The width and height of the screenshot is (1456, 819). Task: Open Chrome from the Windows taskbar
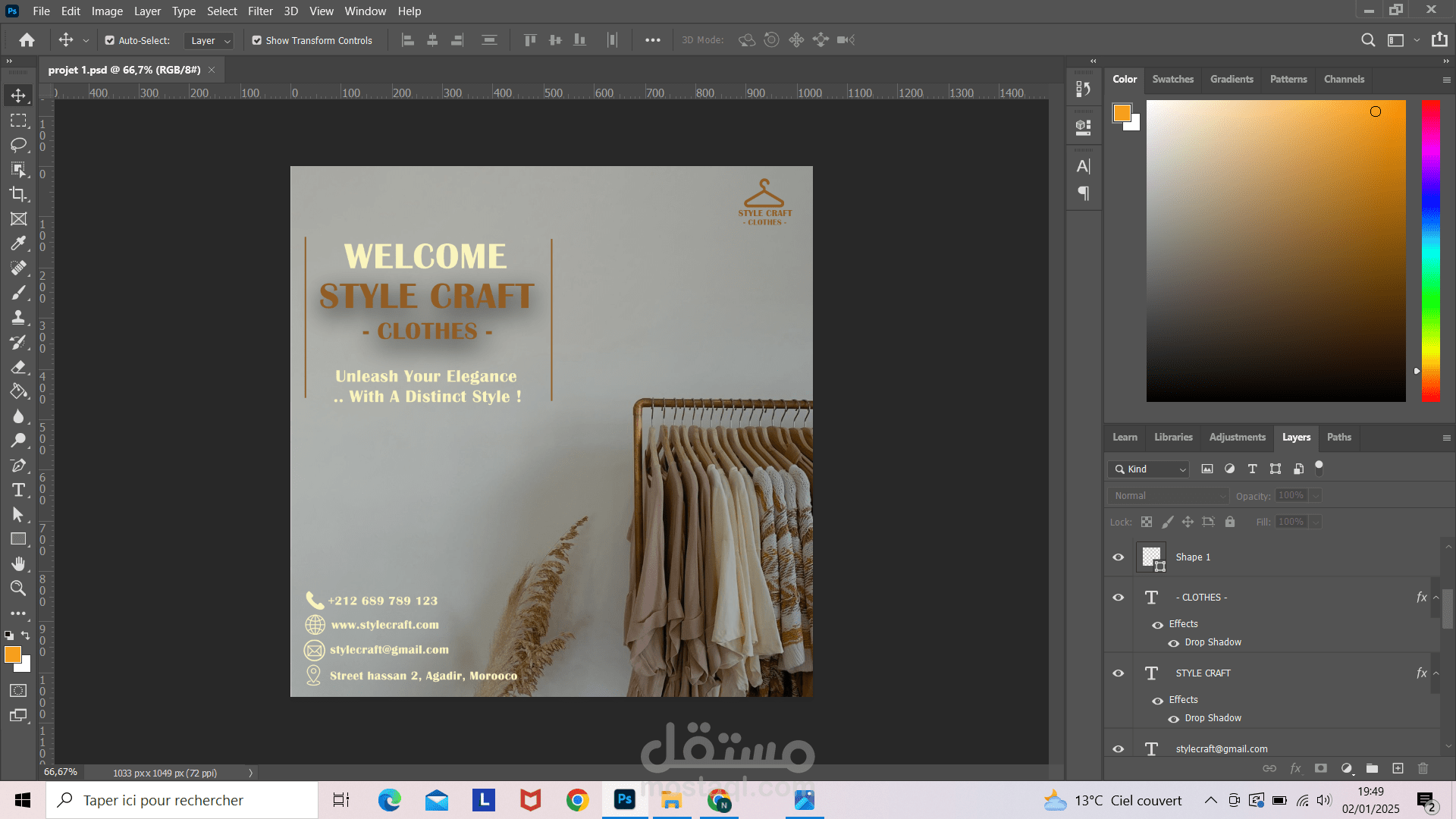[x=577, y=800]
